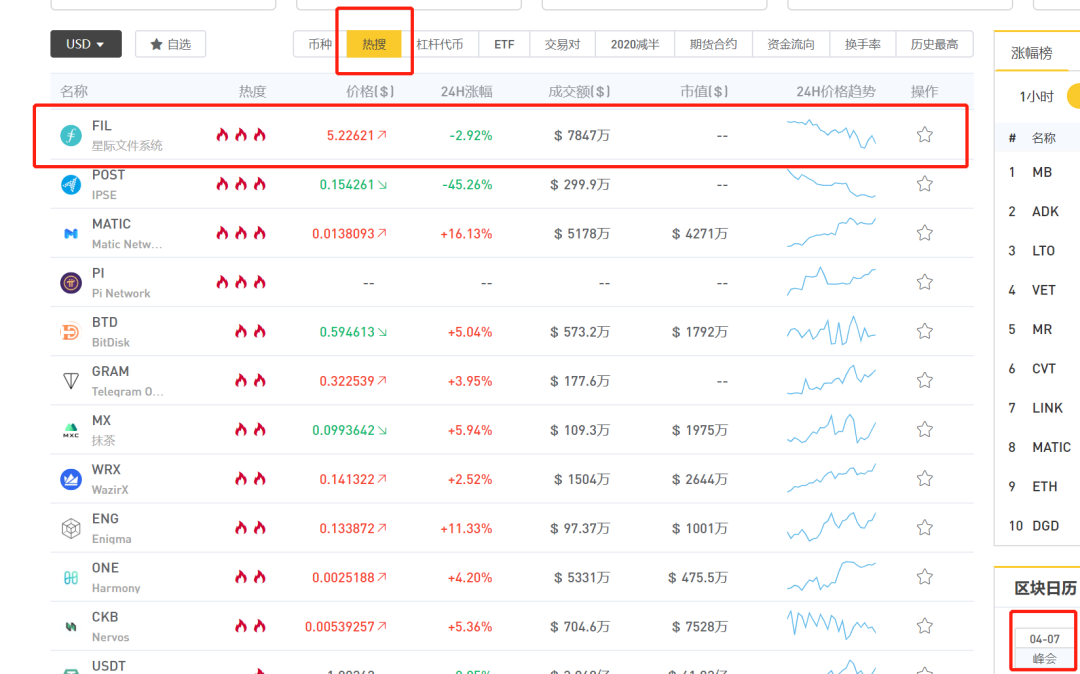Open MATIC 24H price trend chart
Image resolution: width=1080 pixels, height=674 pixels.
[x=831, y=232]
